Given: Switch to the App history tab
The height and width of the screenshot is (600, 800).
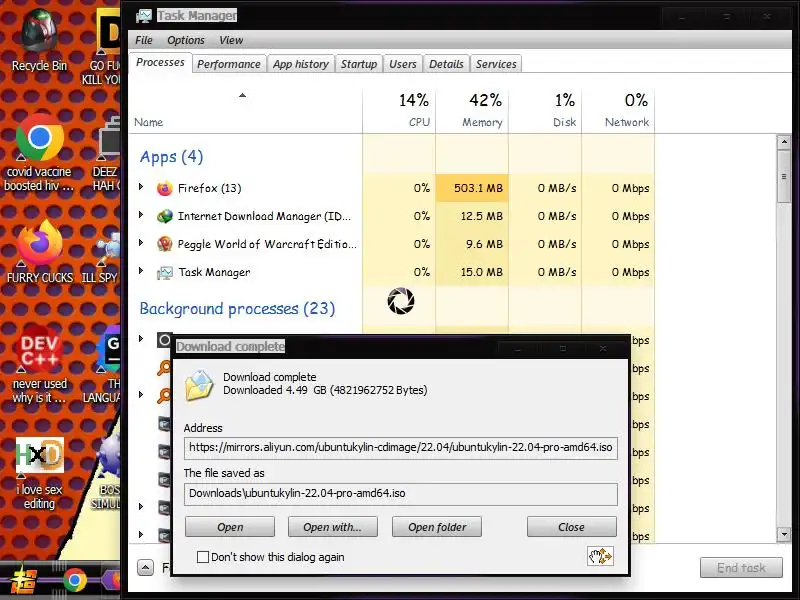Looking at the screenshot, I should [301, 64].
